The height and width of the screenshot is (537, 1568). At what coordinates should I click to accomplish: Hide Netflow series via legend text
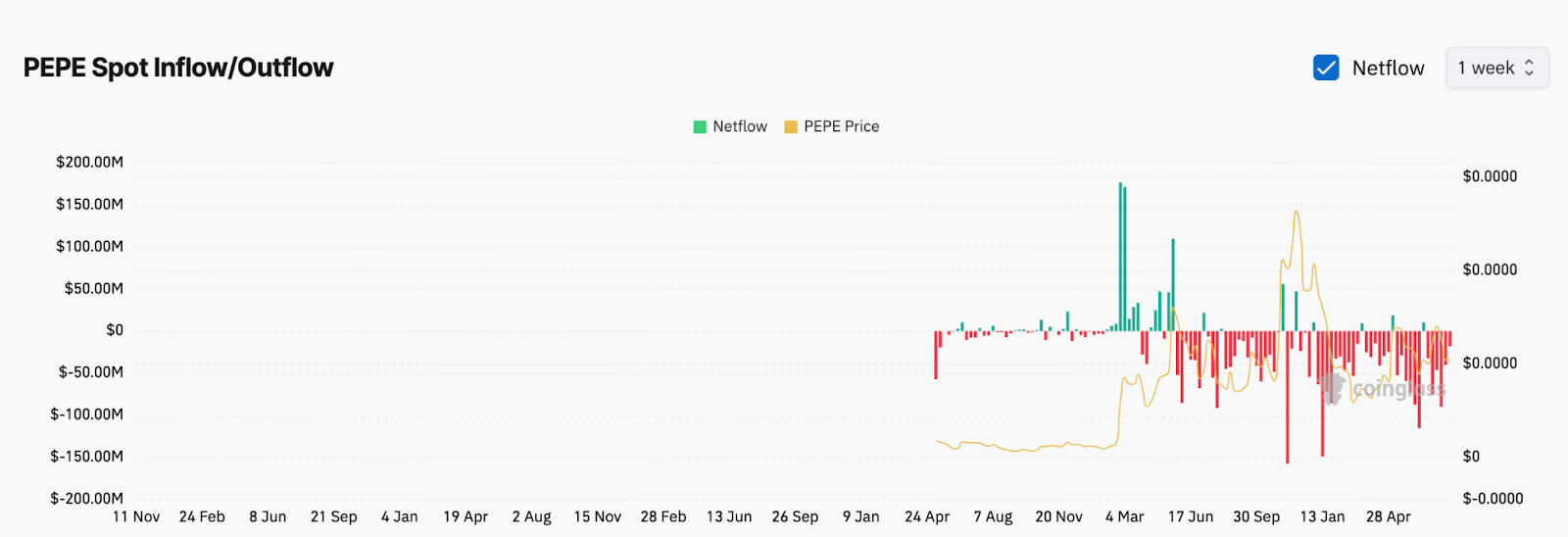click(740, 126)
